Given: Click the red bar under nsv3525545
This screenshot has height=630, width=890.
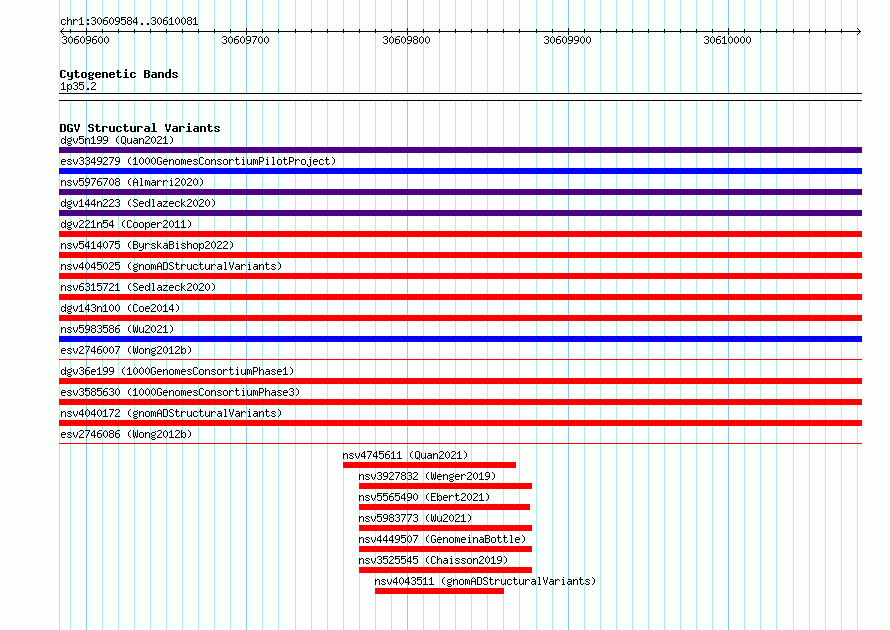Looking at the screenshot, I should [445, 570].
